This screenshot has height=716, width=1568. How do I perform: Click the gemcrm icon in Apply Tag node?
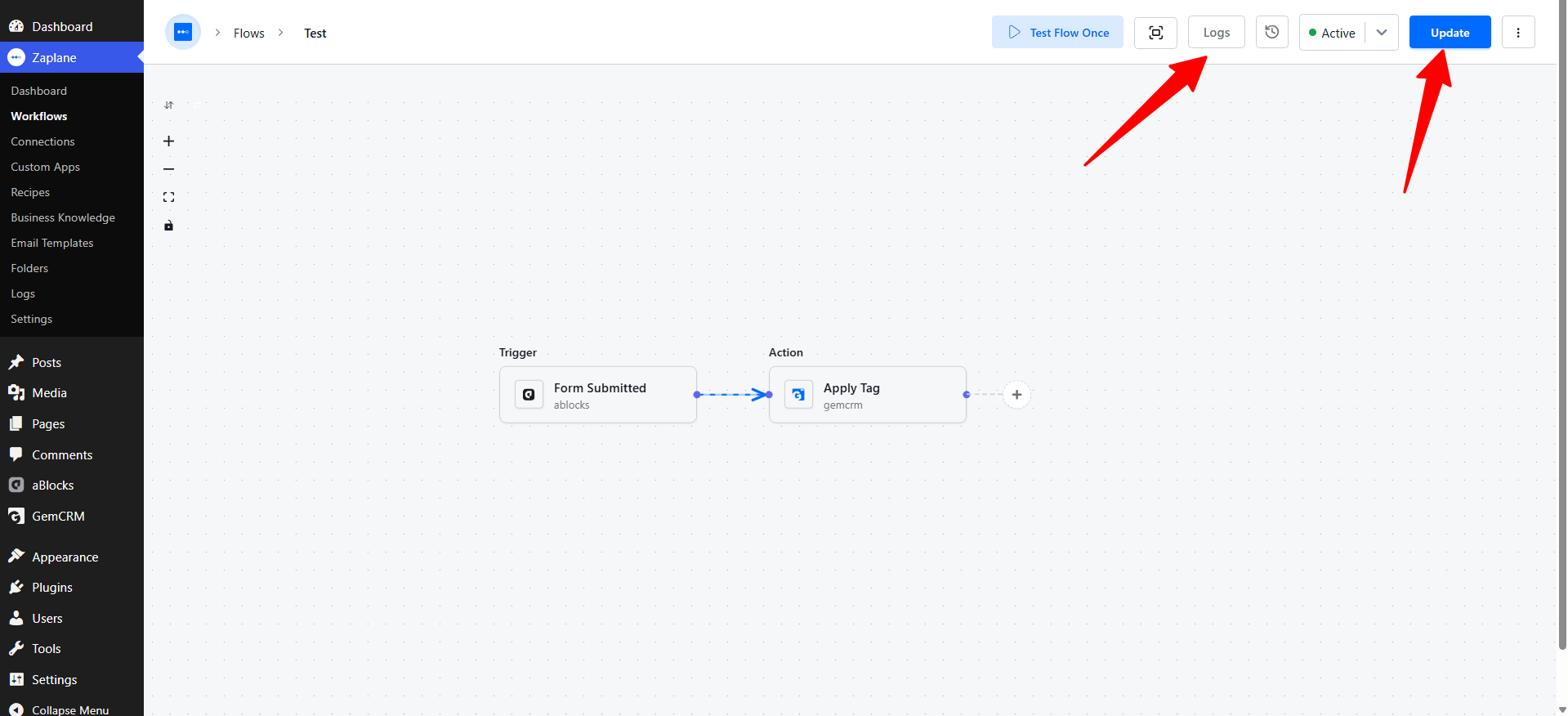(798, 395)
